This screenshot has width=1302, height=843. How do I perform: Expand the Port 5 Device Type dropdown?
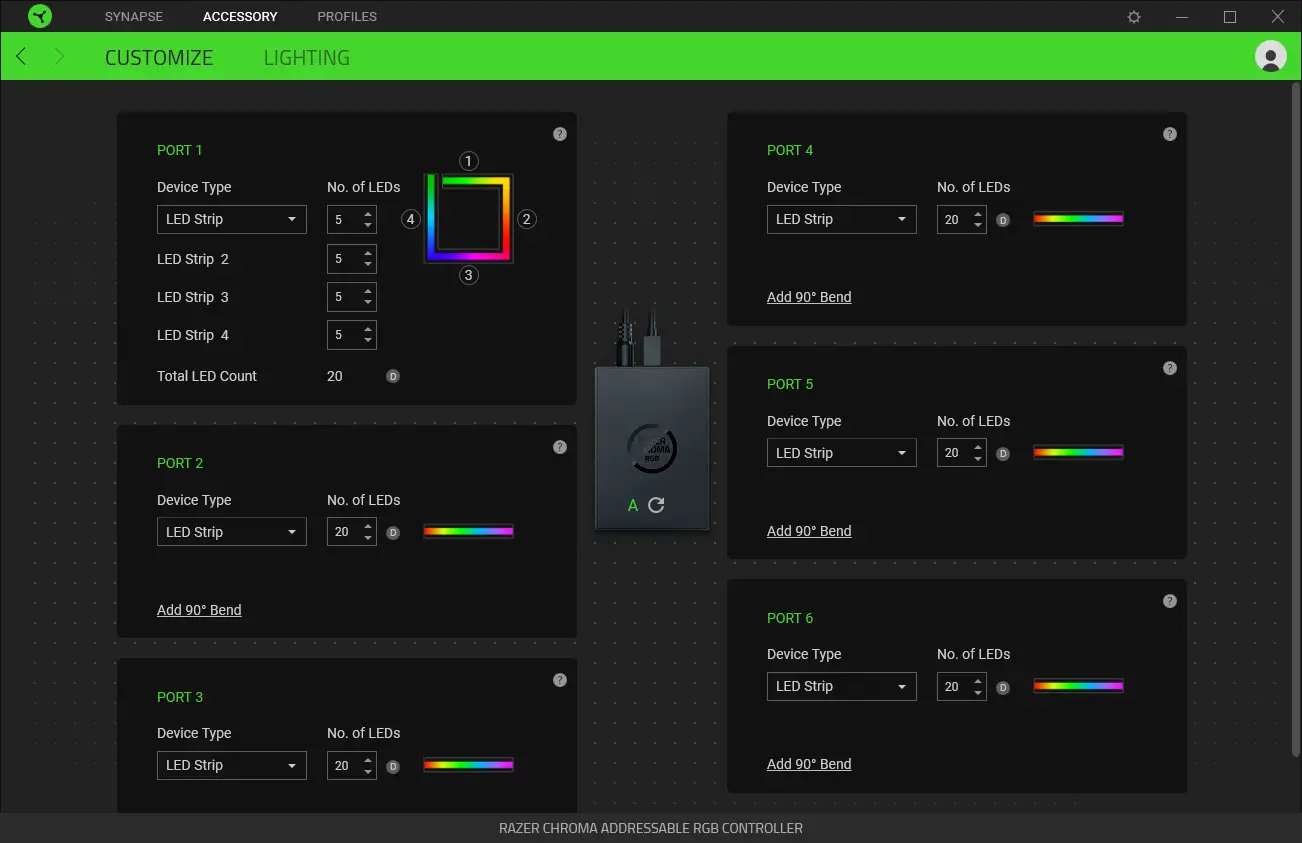(x=841, y=453)
